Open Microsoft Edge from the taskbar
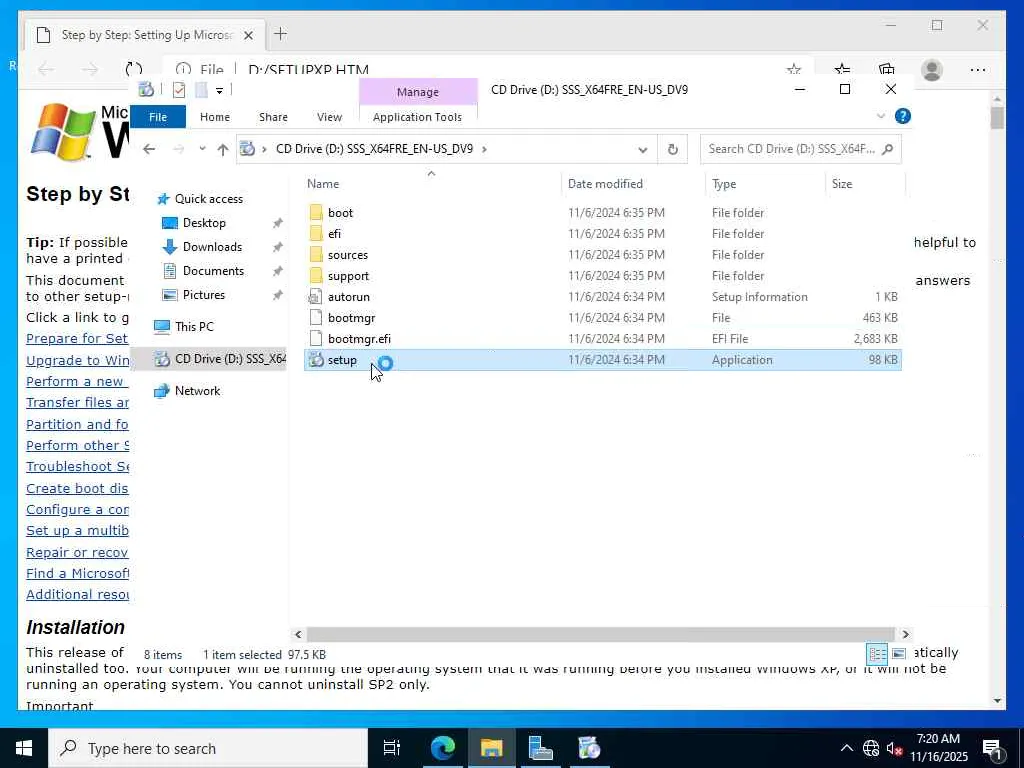 pos(442,748)
